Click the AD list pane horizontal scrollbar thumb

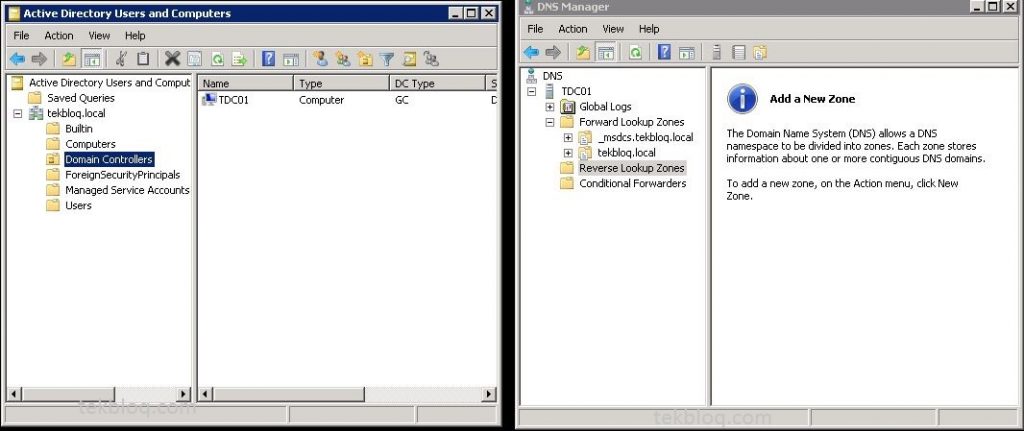[288, 394]
